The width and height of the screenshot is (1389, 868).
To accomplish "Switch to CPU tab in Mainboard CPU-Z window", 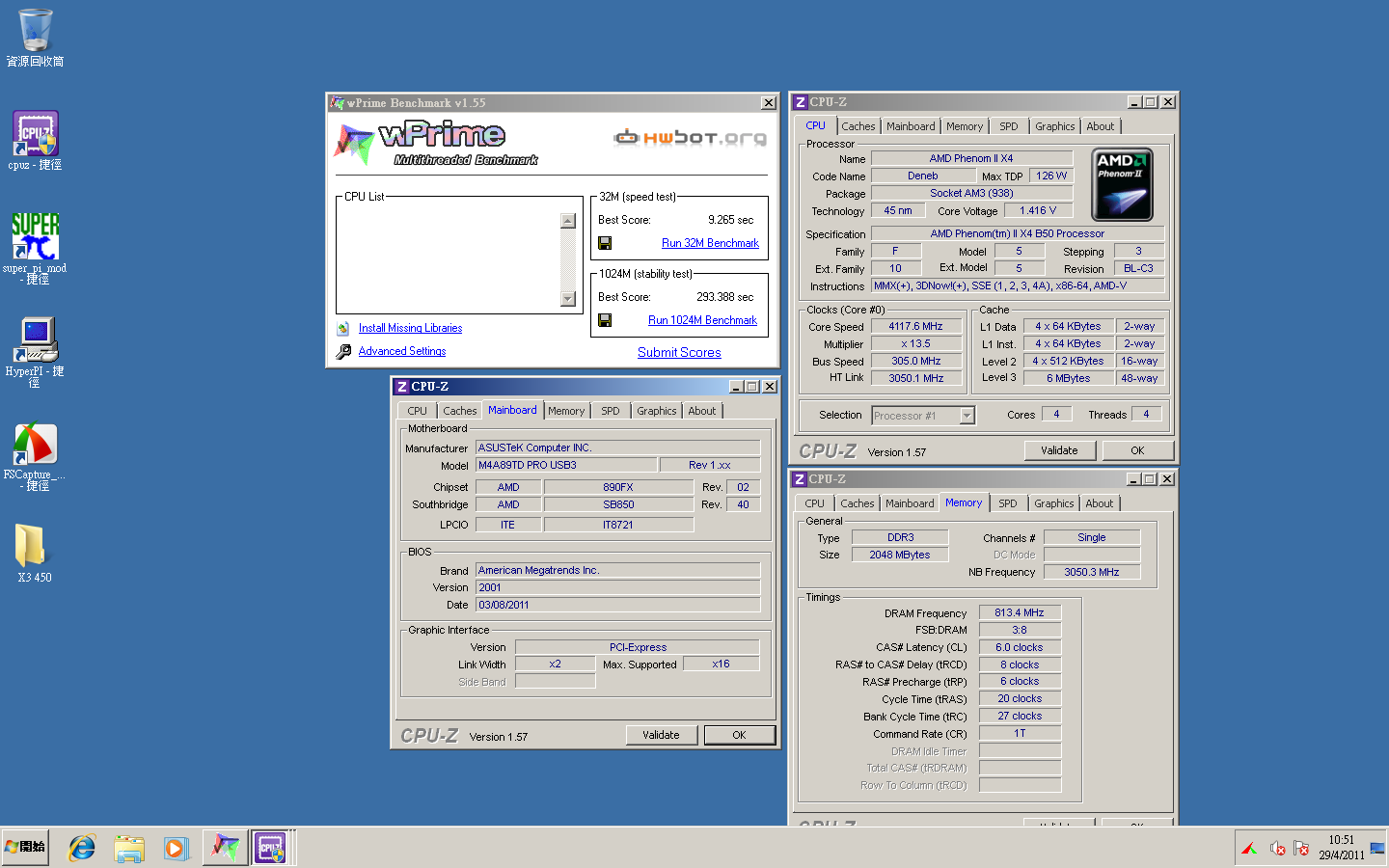I will tap(417, 411).
